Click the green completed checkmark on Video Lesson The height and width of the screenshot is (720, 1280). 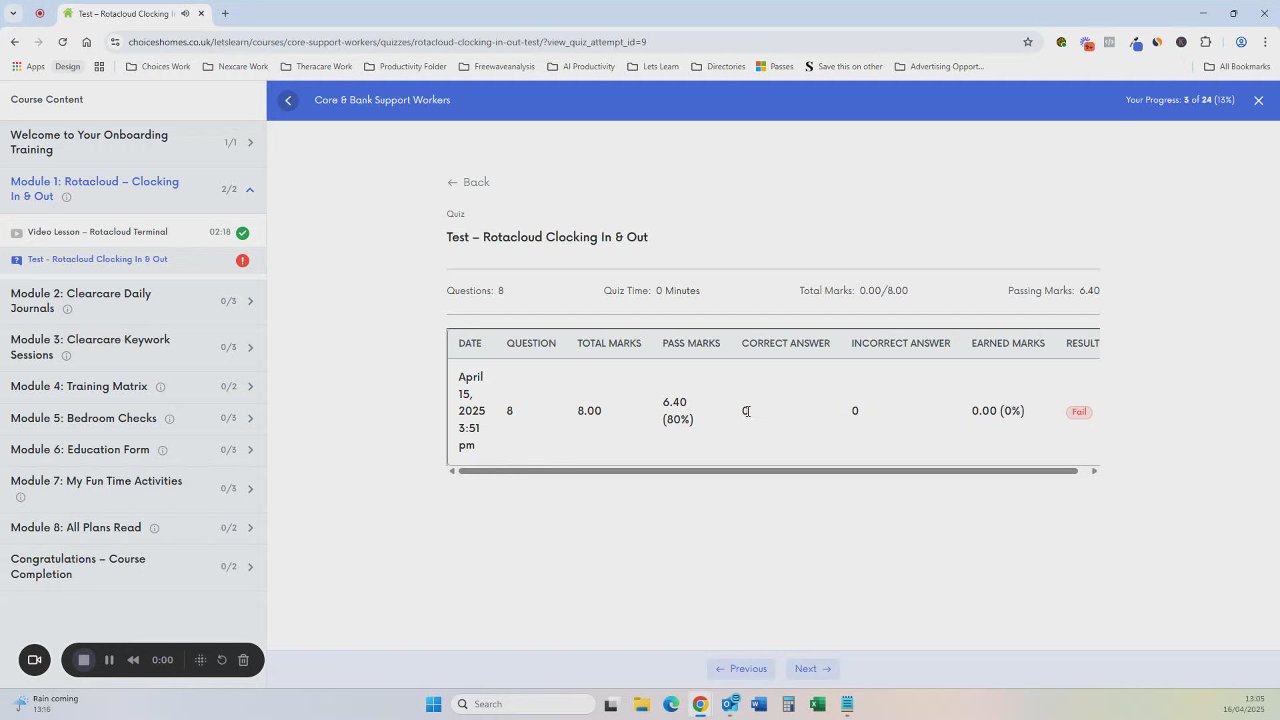(242, 233)
